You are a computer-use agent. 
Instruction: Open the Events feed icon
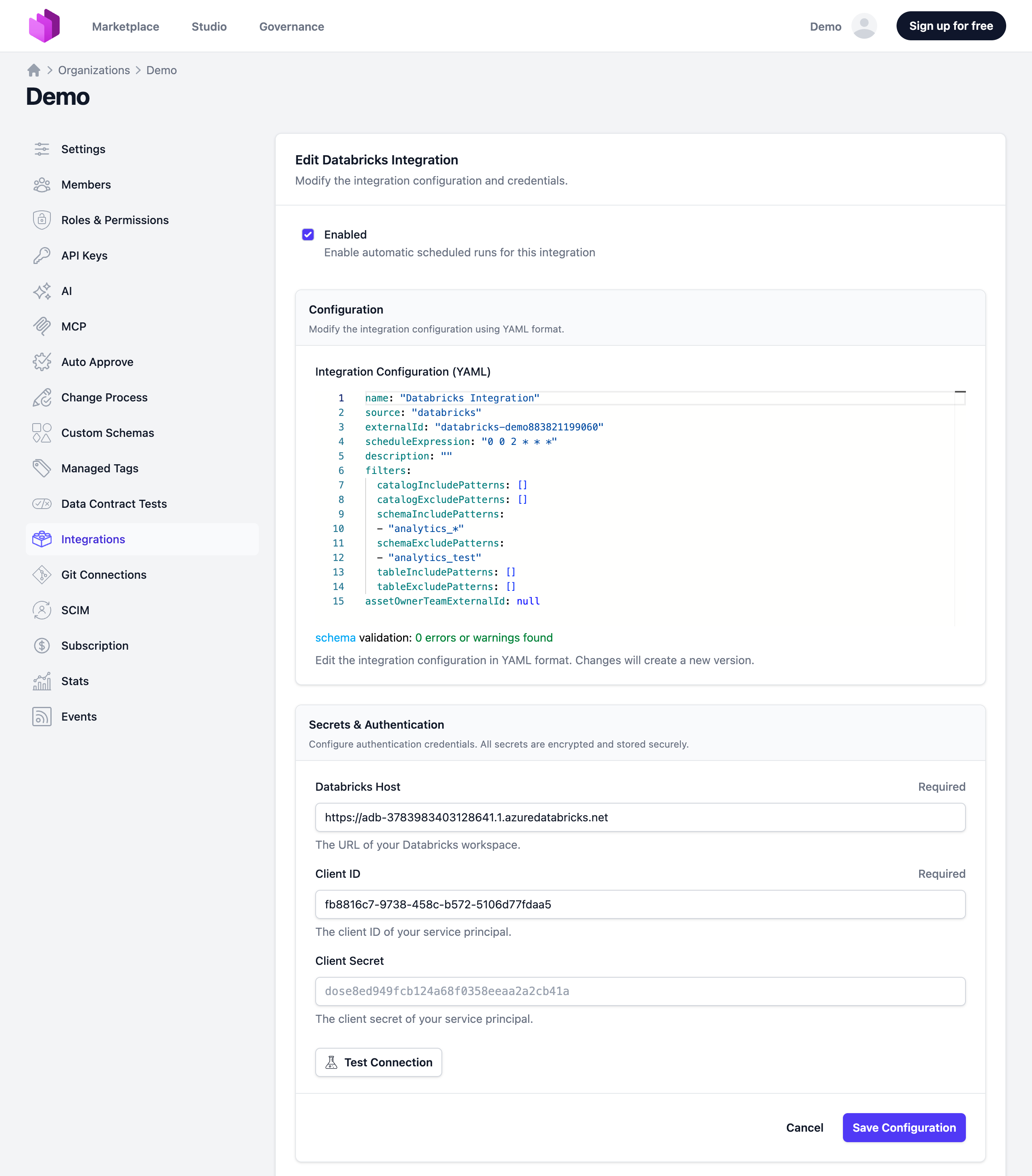(42, 716)
